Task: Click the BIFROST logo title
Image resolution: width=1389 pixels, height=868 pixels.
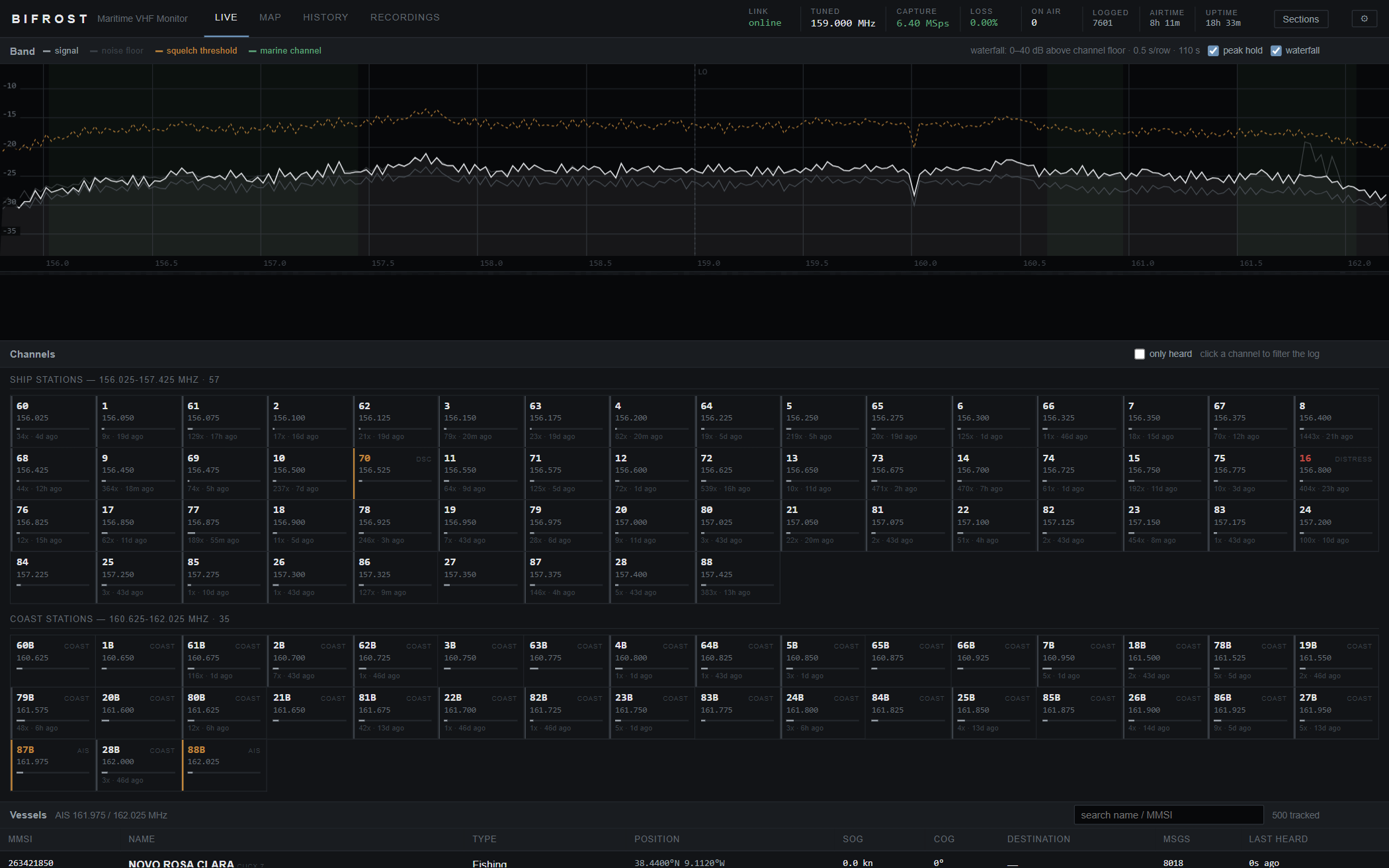Action: tap(50, 19)
